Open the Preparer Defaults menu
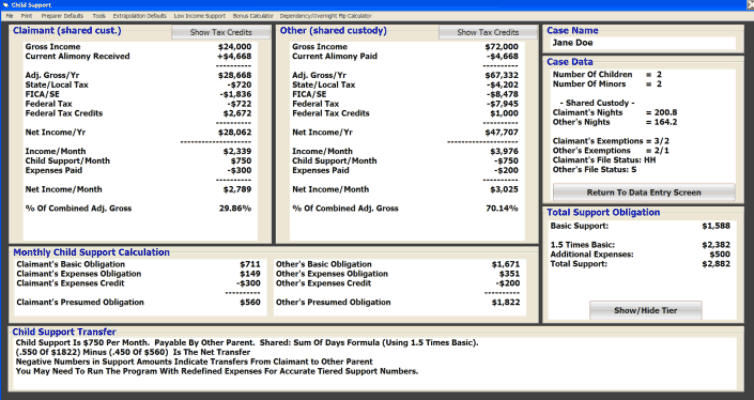This screenshot has width=754, height=400. click(61, 17)
